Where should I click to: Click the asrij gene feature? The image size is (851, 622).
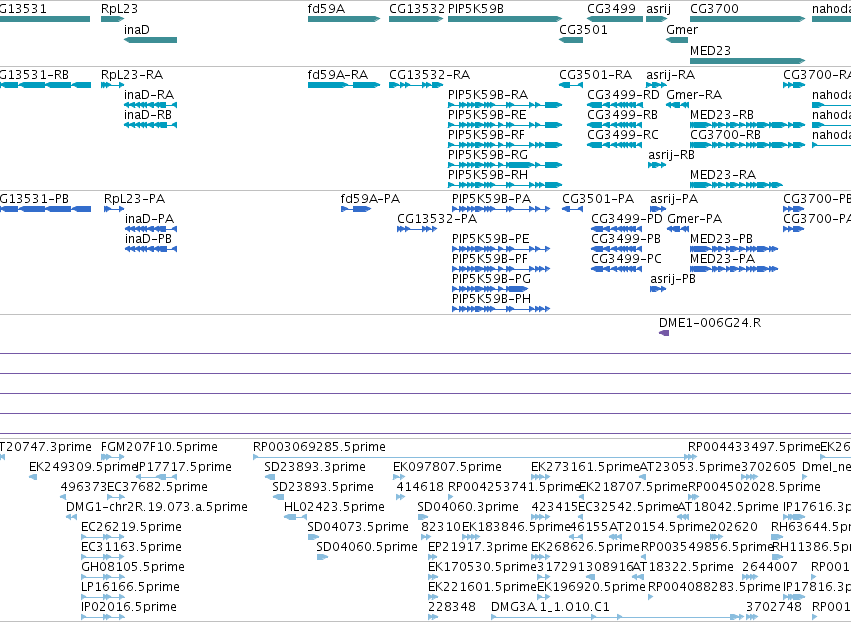656,20
